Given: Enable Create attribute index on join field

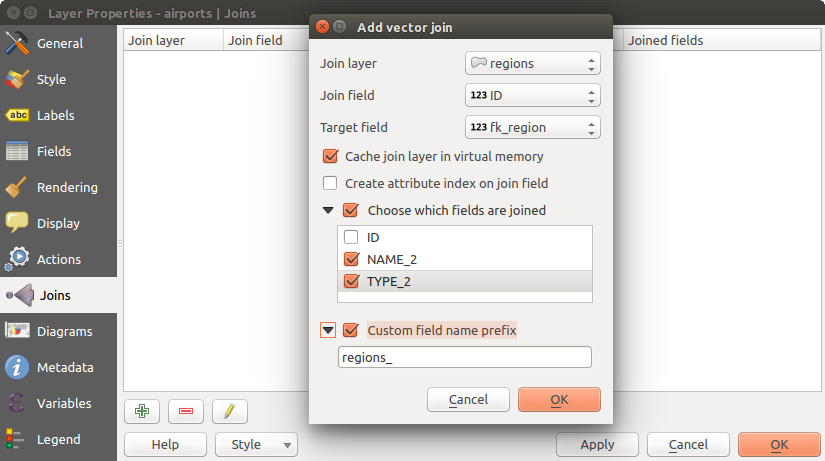Looking at the screenshot, I should (x=330, y=184).
